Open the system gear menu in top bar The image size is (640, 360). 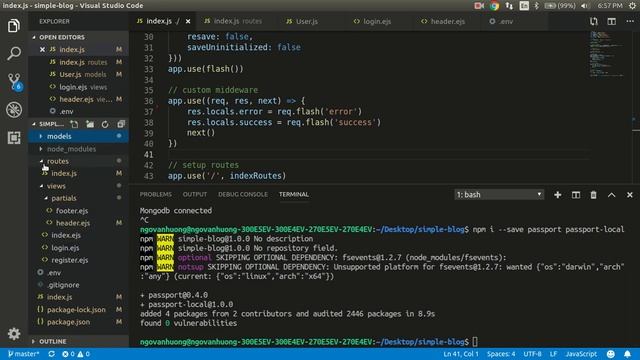coord(633,6)
